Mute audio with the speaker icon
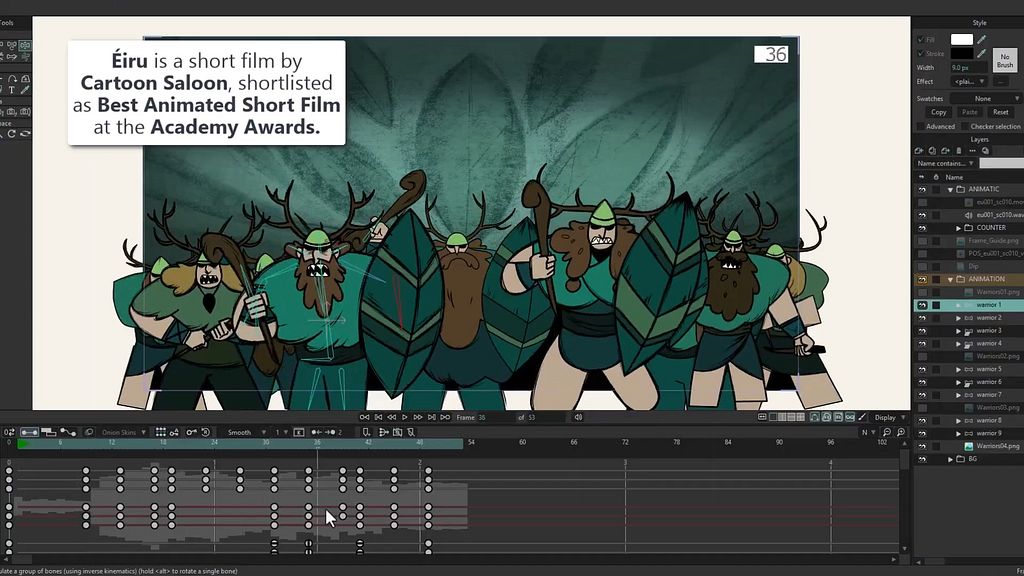The width and height of the screenshot is (1024, 576). [x=577, y=417]
